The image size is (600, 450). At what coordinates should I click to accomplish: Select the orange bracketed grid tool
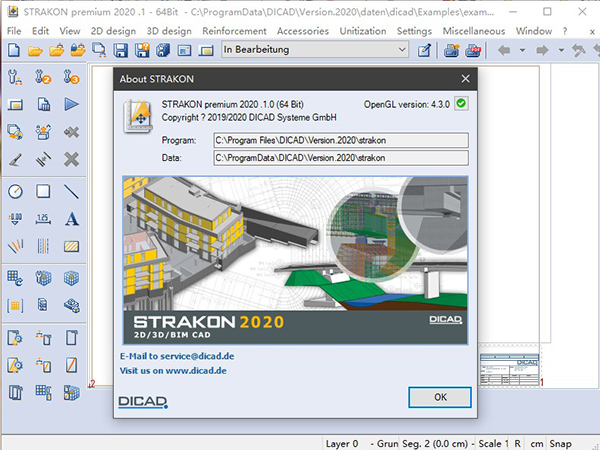[x=15, y=306]
